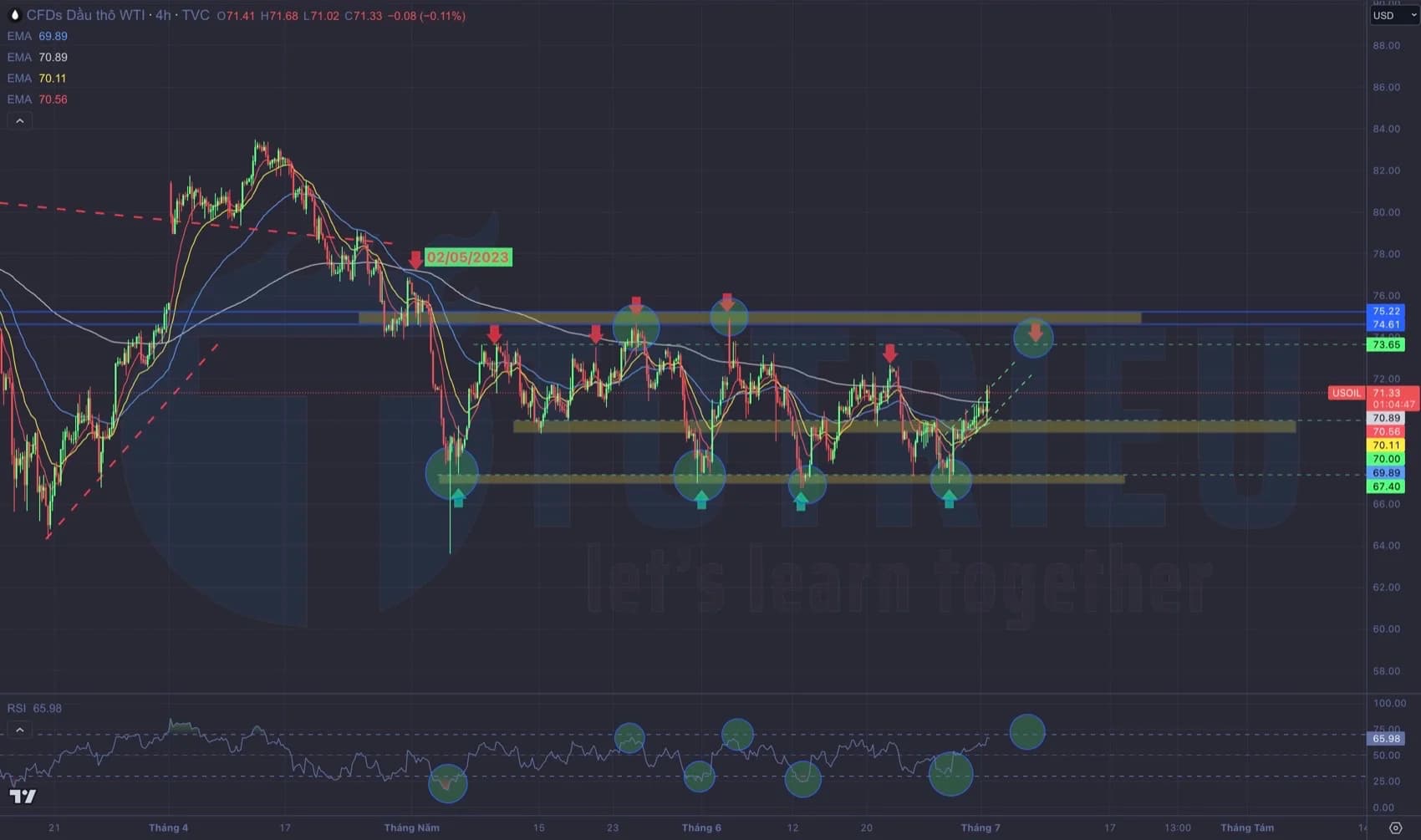Screen dimensions: 1421x840
Task: Click the TradingView logo
Action: (23, 797)
